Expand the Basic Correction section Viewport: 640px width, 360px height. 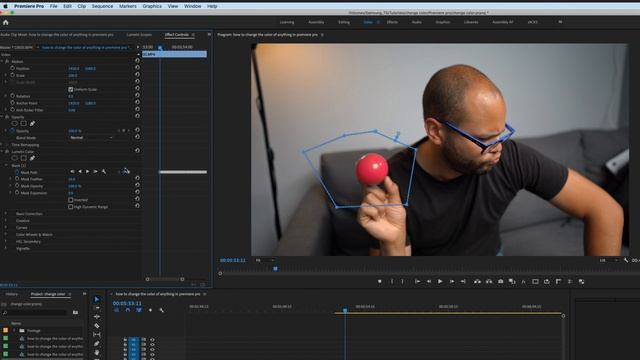click(6, 214)
